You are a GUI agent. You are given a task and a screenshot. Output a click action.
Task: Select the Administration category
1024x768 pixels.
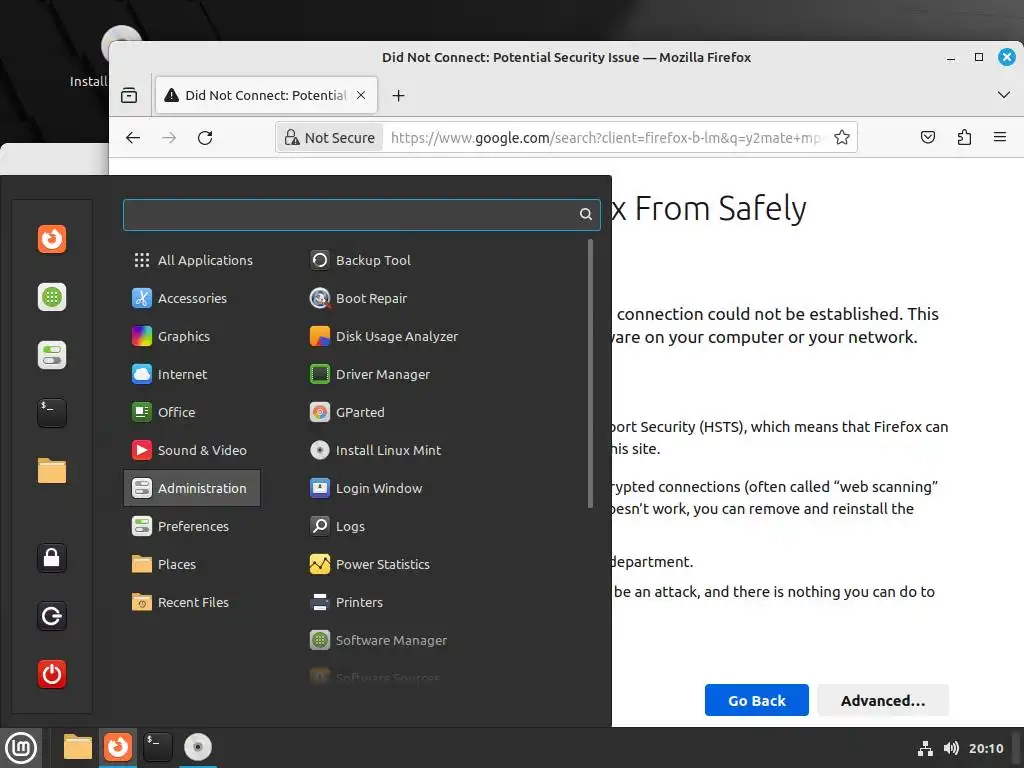192,488
